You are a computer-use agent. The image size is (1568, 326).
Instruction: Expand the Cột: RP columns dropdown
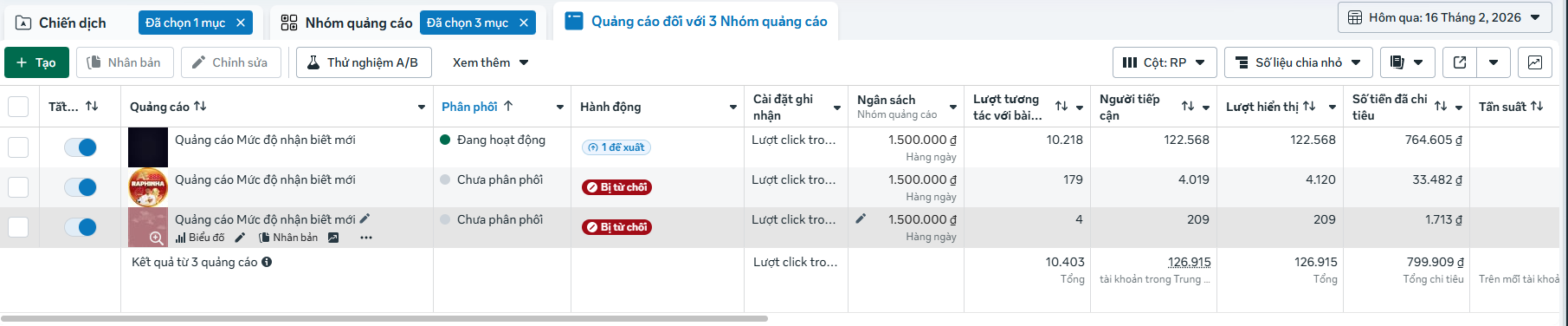coord(1165,62)
